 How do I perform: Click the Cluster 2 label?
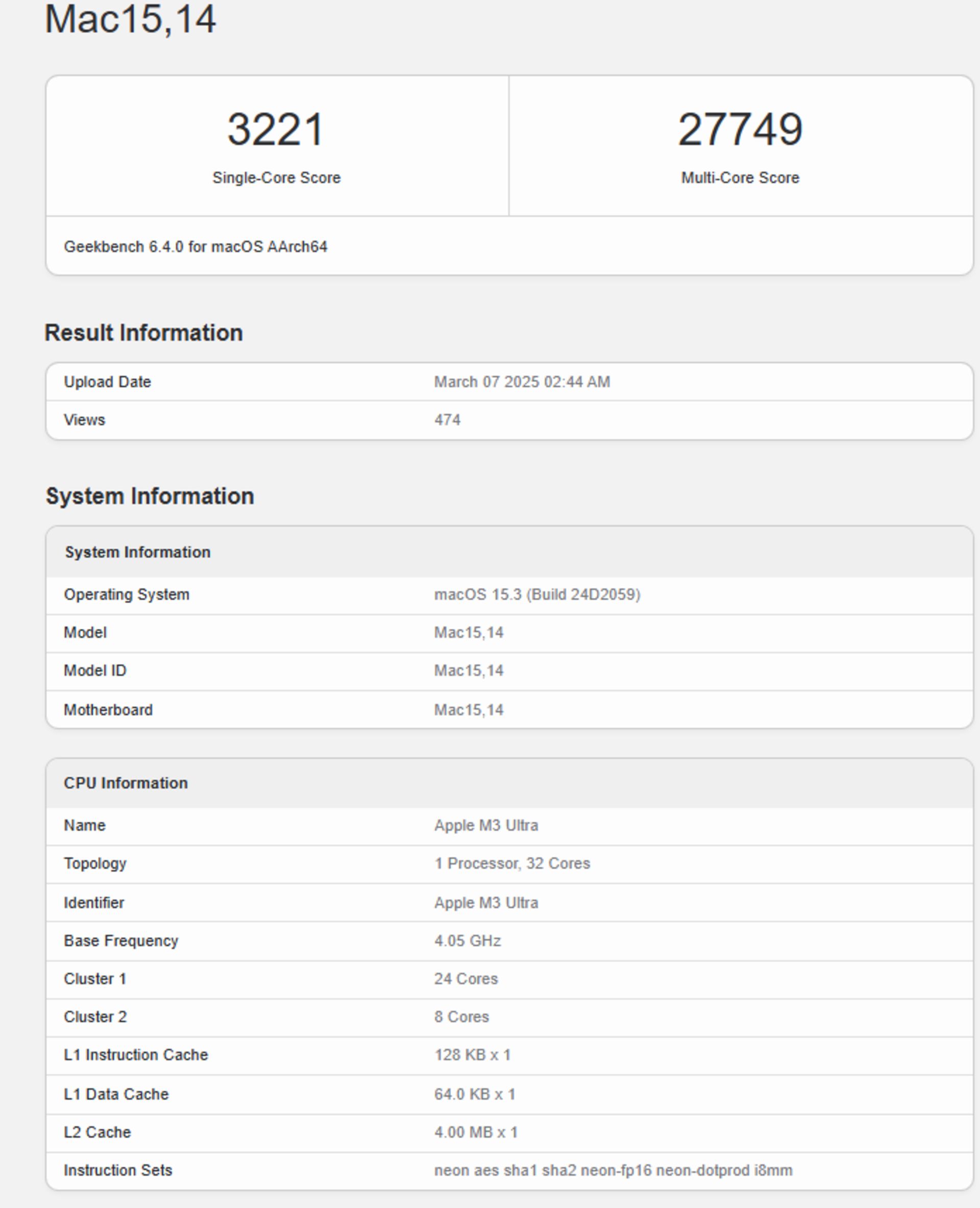tap(95, 1017)
